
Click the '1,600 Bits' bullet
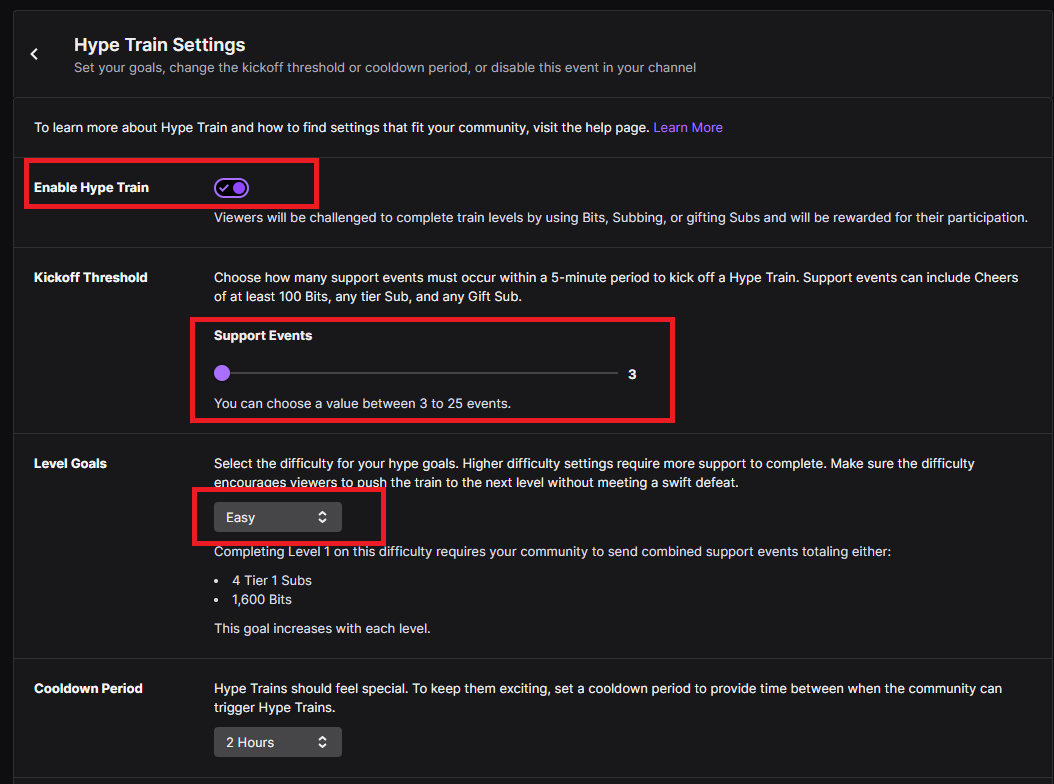point(261,600)
